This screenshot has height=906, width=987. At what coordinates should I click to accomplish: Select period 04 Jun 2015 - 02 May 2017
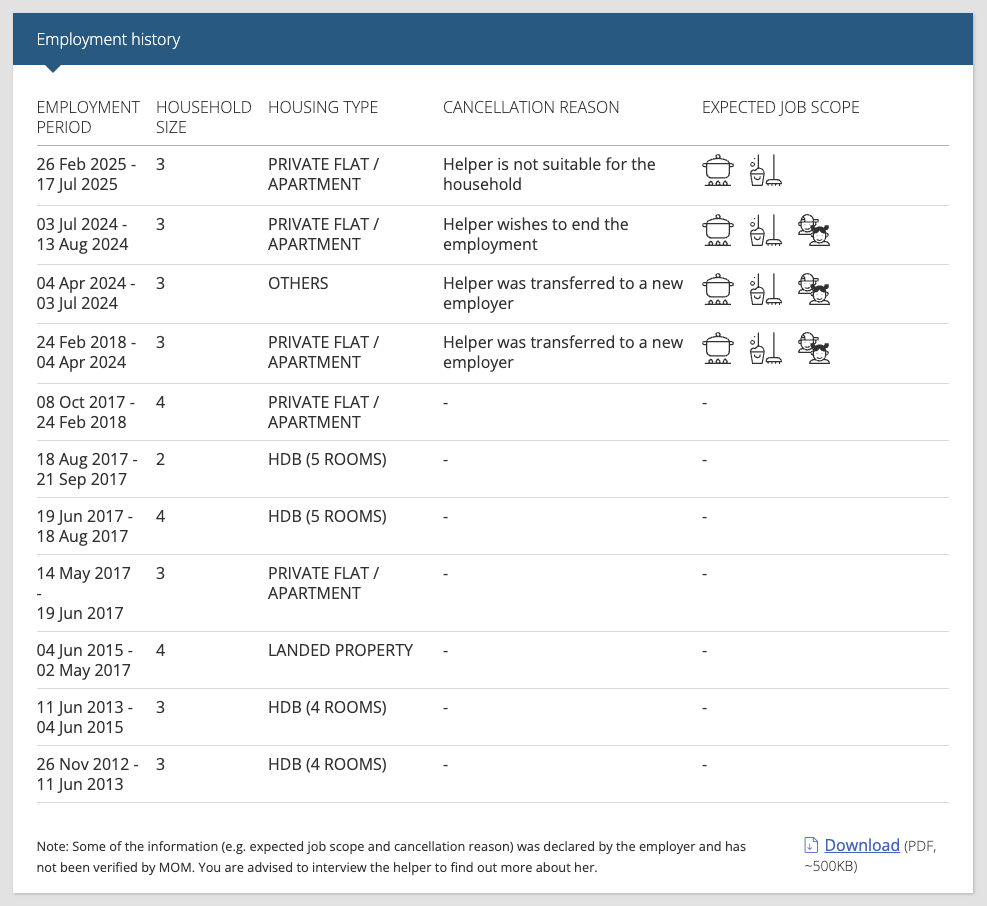[x=84, y=660]
